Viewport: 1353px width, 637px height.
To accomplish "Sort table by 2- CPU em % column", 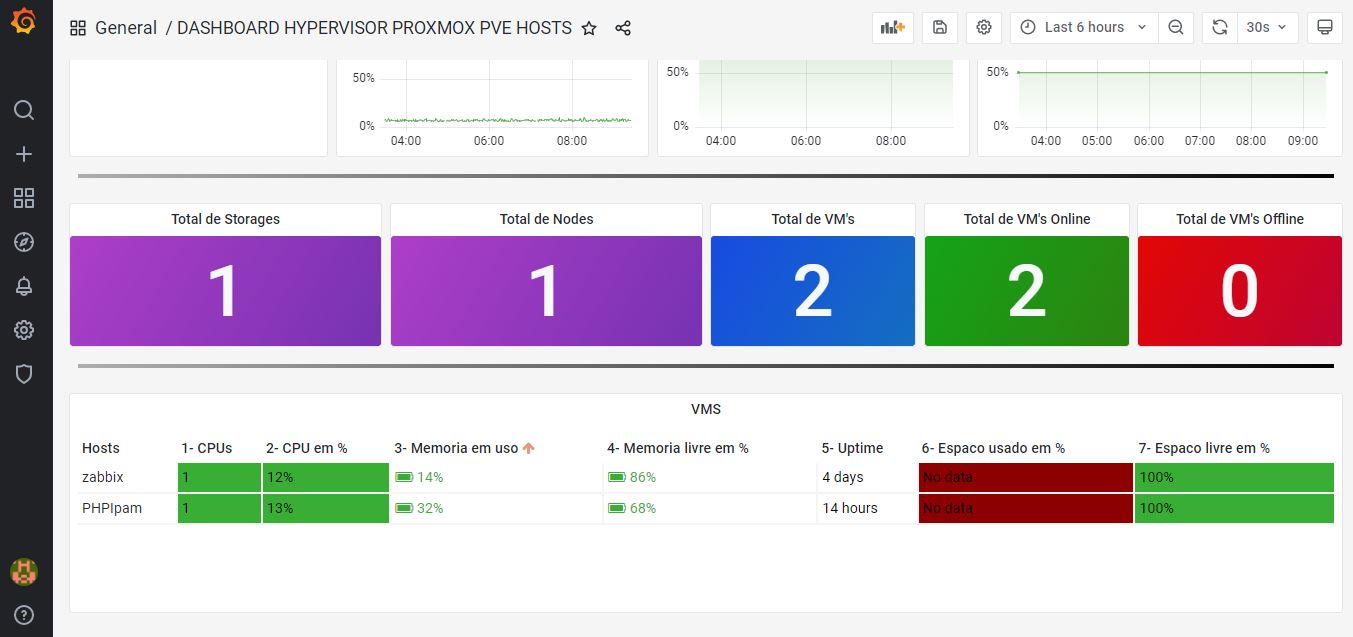I will point(307,448).
